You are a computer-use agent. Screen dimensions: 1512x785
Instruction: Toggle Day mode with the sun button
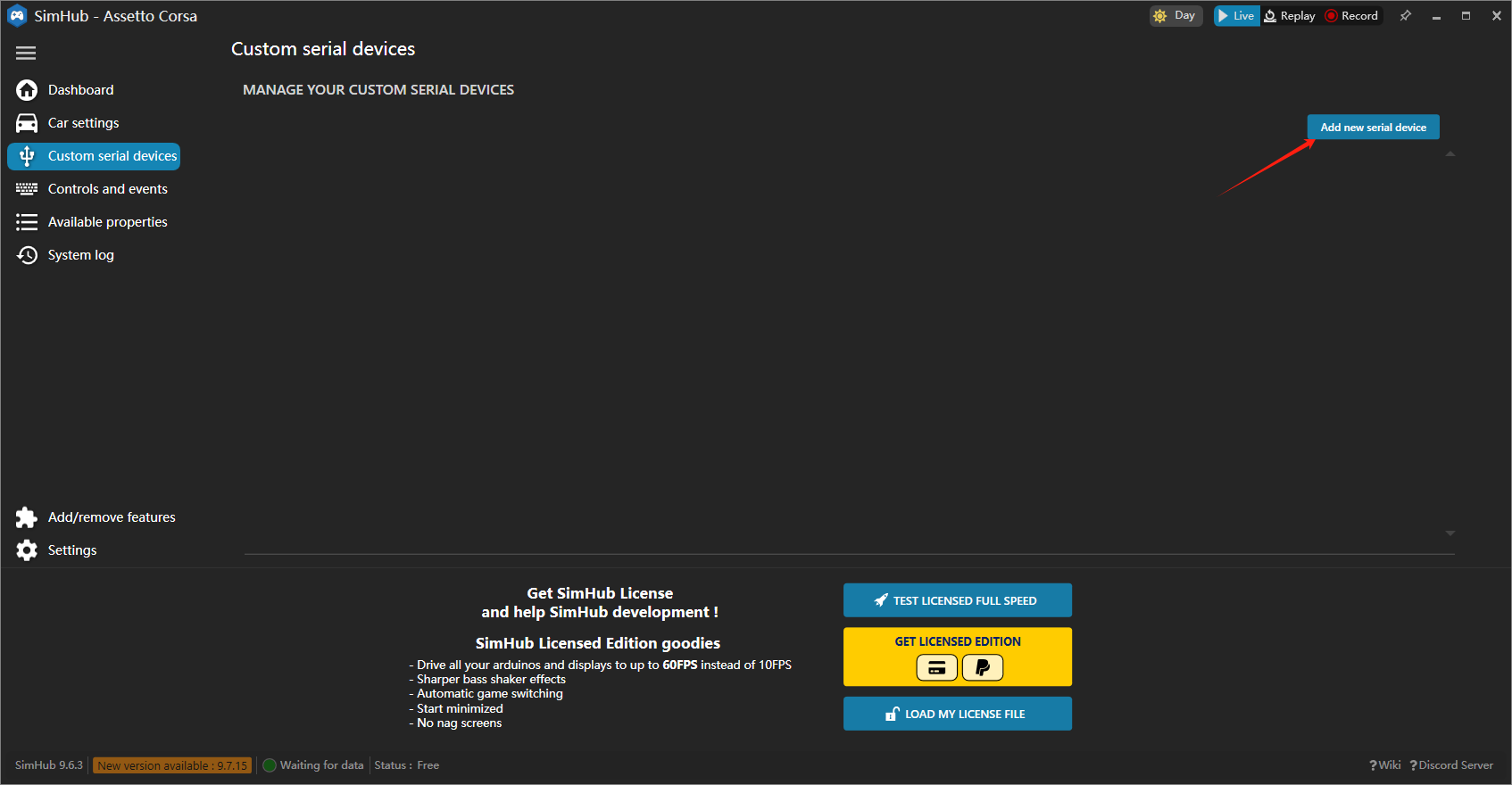[x=1176, y=16]
